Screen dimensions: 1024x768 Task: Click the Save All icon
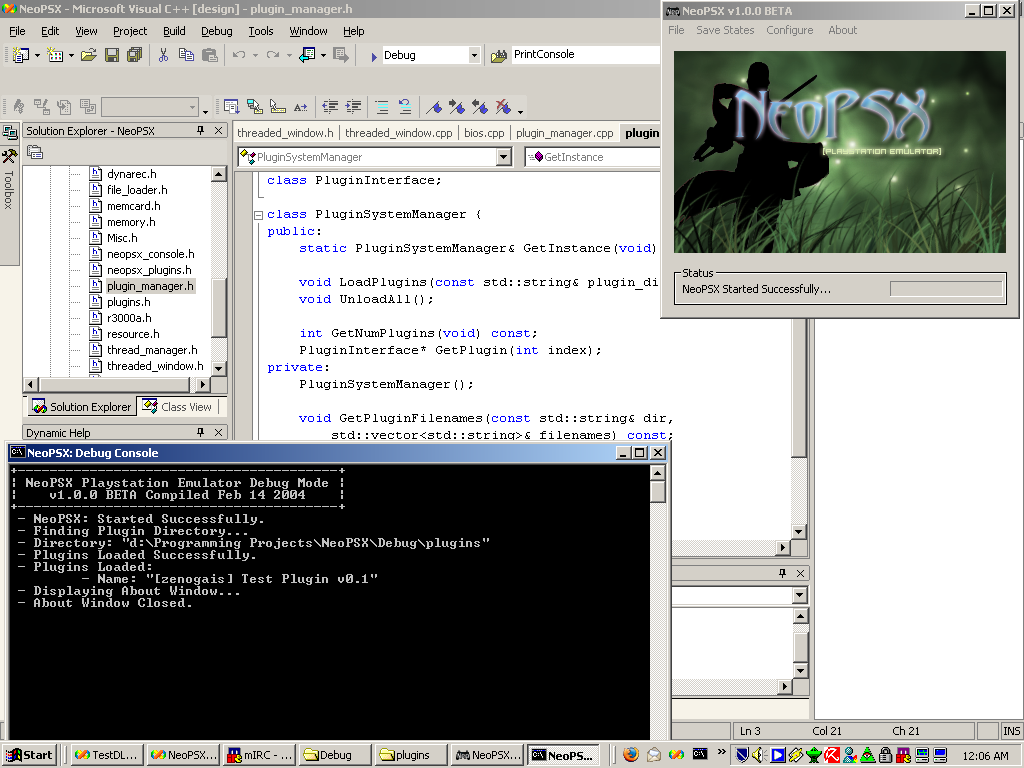point(135,56)
